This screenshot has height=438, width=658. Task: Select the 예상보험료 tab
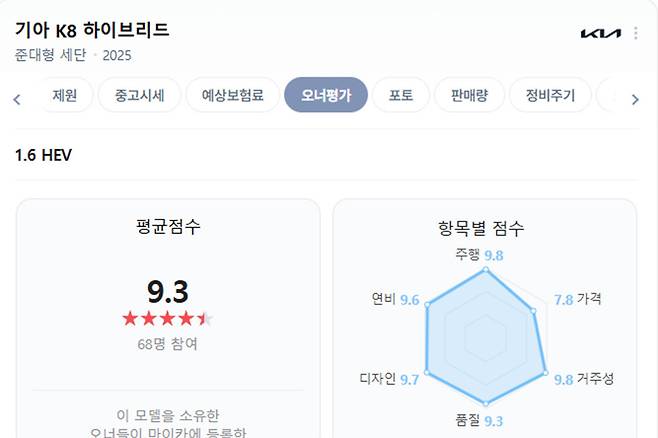pyautogui.click(x=233, y=96)
